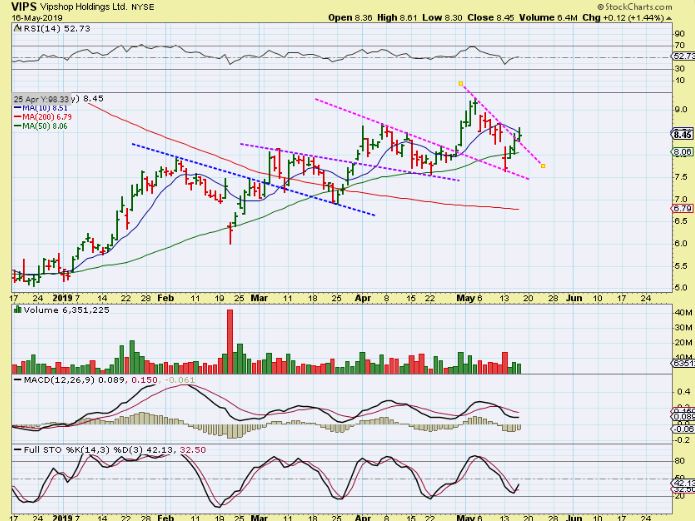
Task: Click the 90 RSI axis label
Action: 679,34
